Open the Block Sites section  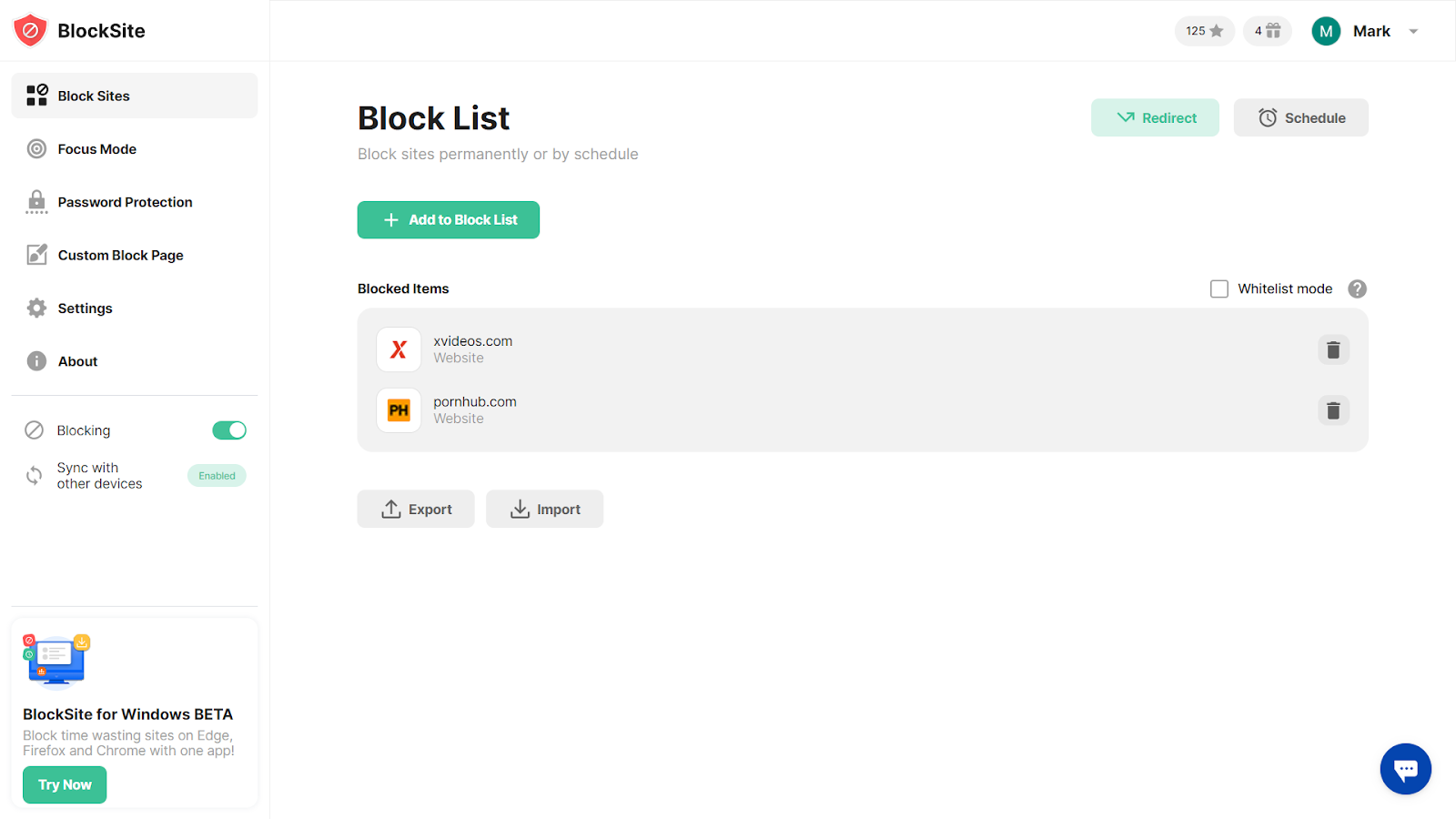click(134, 96)
